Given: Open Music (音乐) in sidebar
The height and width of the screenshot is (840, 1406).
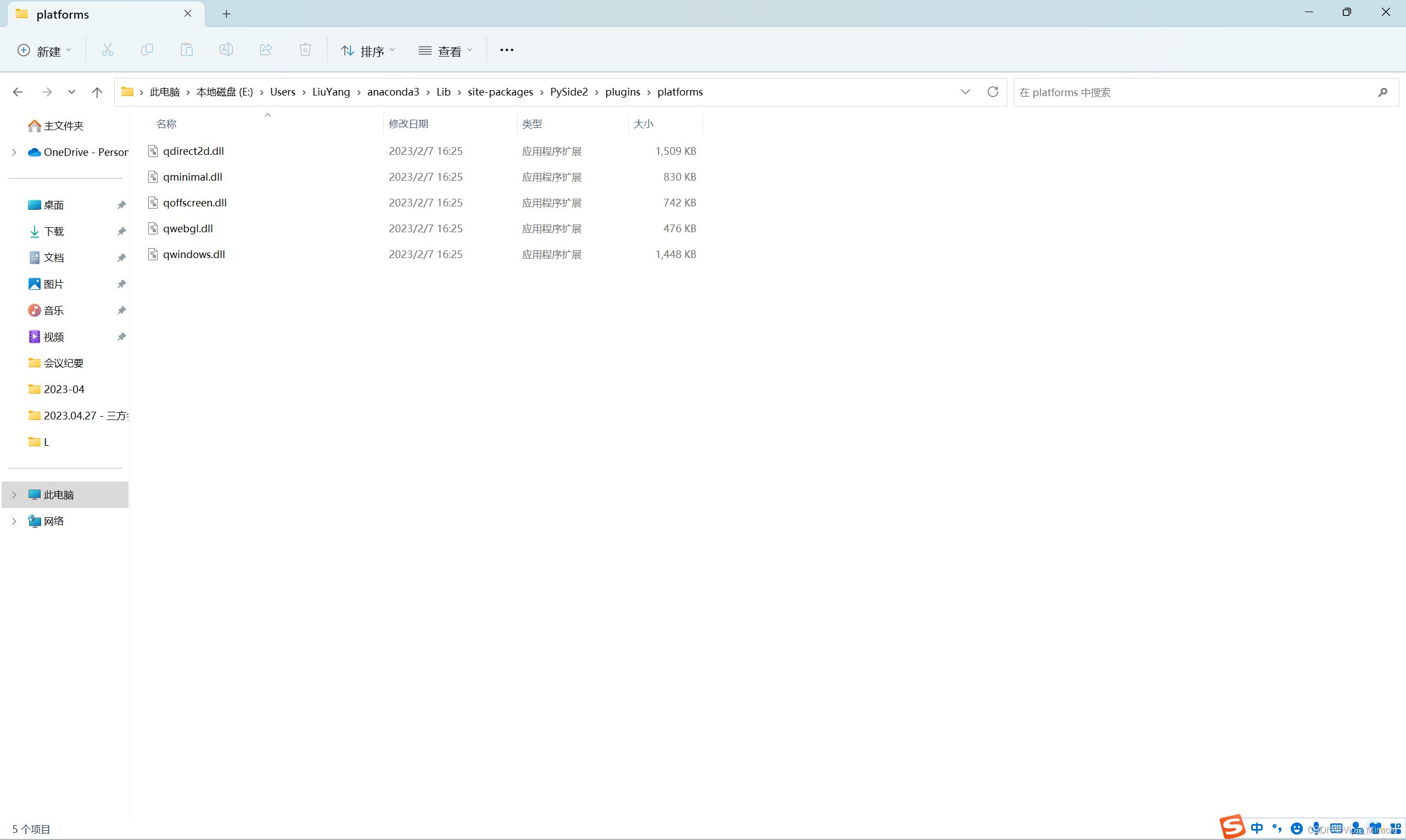Looking at the screenshot, I should click(x=46, y=310).
